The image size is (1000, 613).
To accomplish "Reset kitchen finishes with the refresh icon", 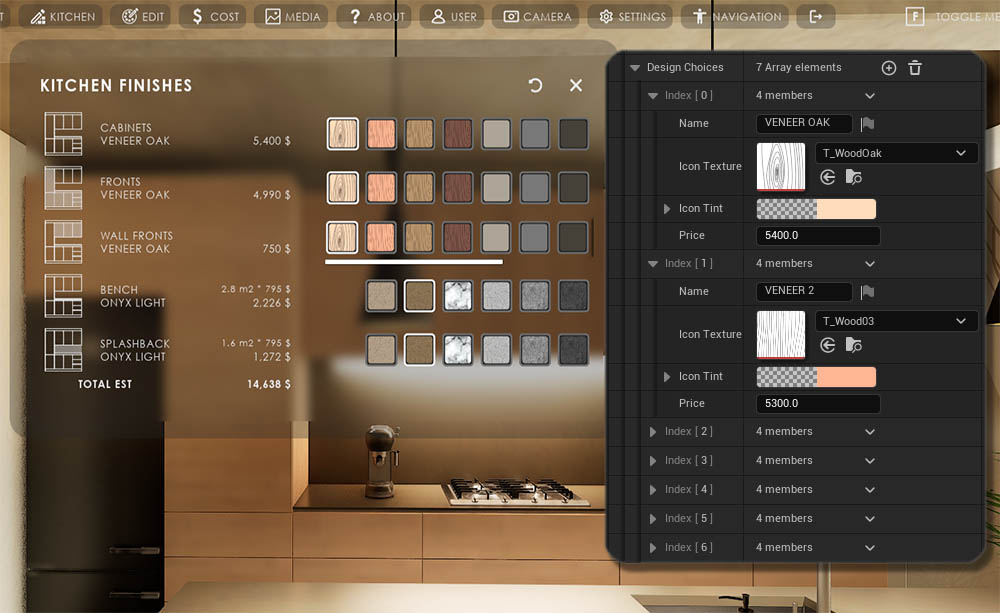I will (x=535, y=85).
